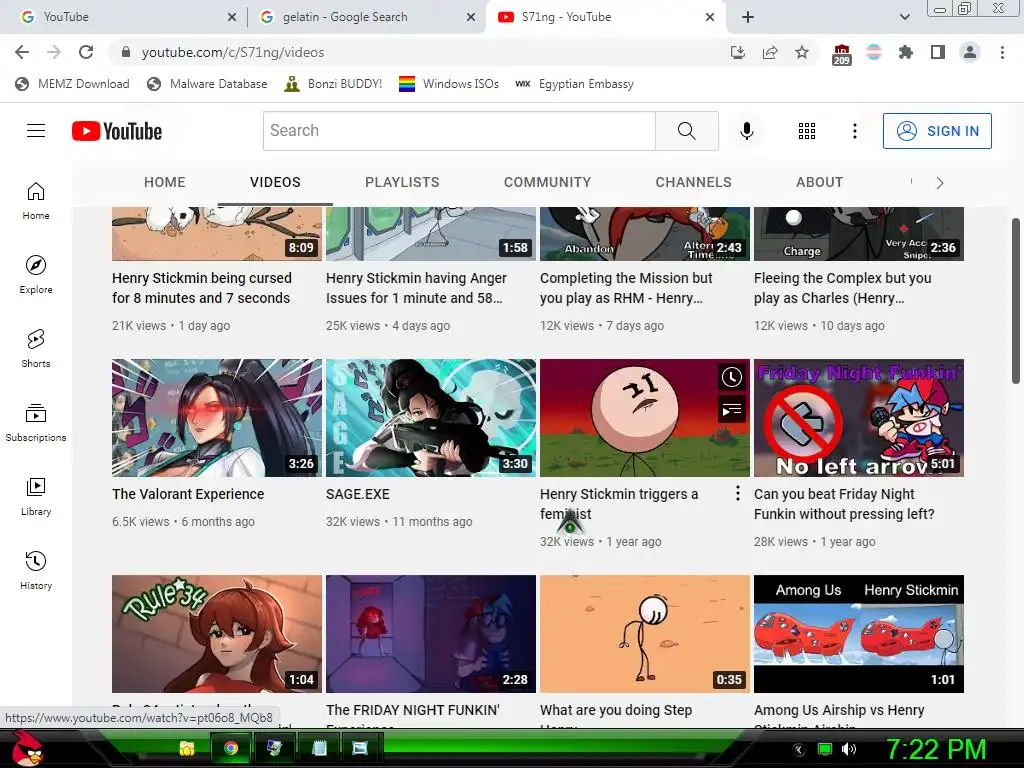
Task: Open the CHANNELS tab
Action: click(694, 182)
